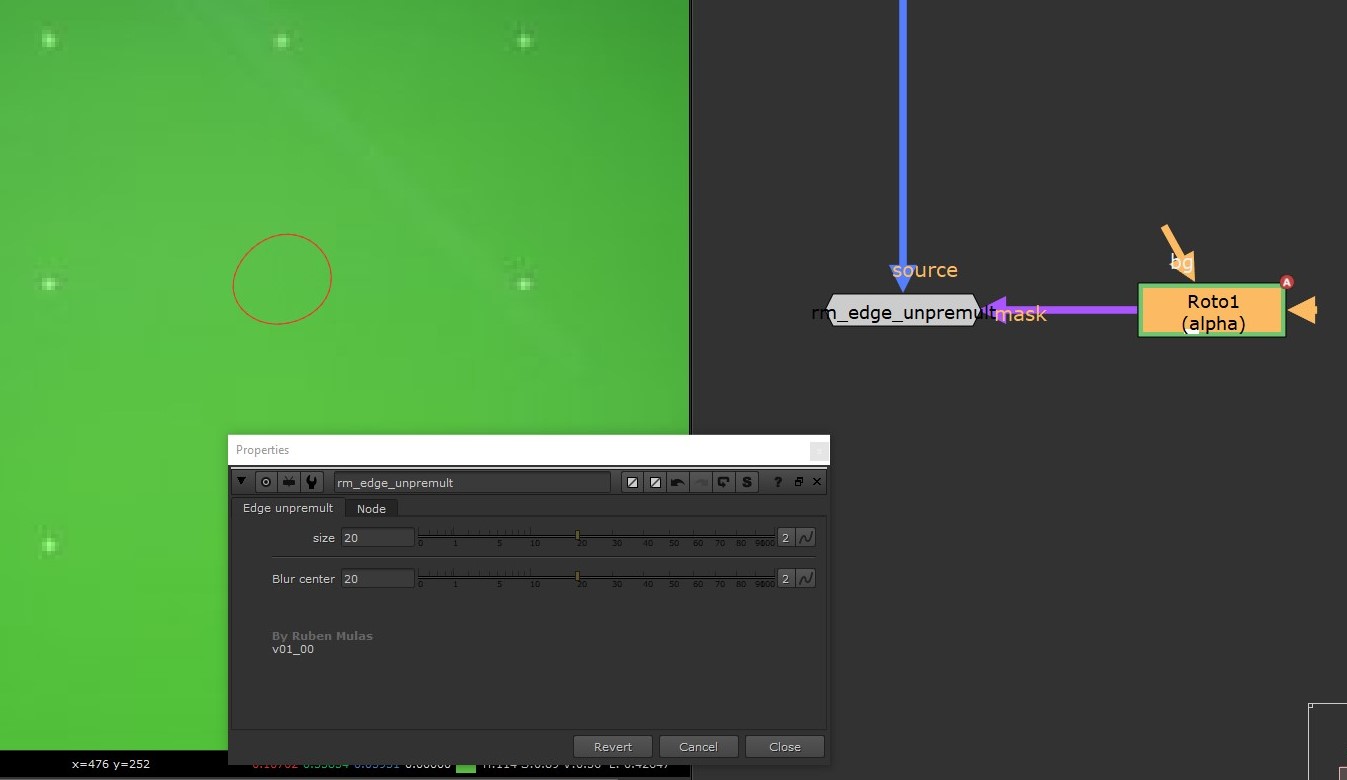Click the wrench icon in properties header
This screenshot has width=1347, height=780.
point(312,482)
